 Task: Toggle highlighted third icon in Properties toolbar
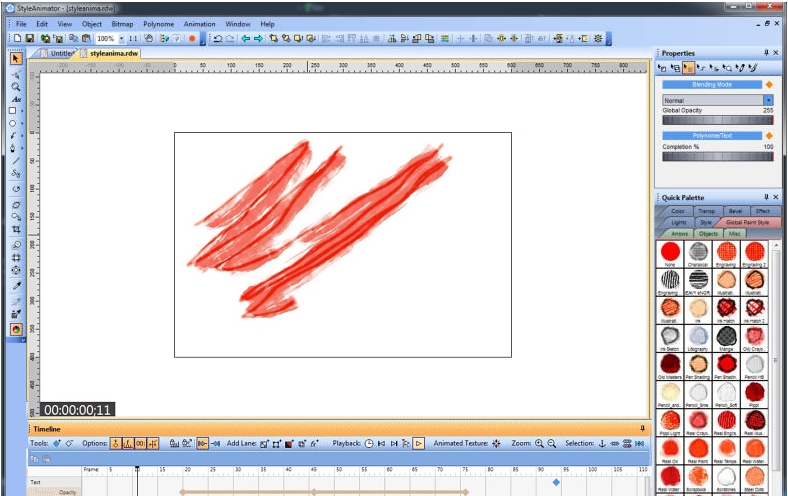(x=688, y=68)
